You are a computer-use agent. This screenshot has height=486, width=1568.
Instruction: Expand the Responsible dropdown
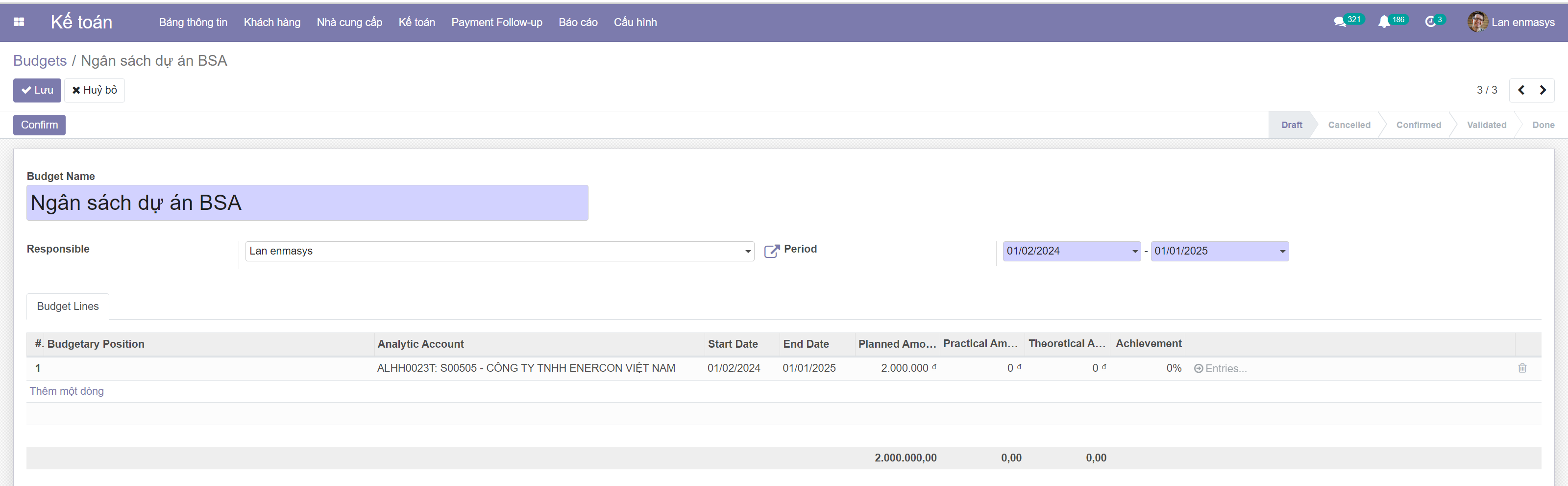point(747,252)
